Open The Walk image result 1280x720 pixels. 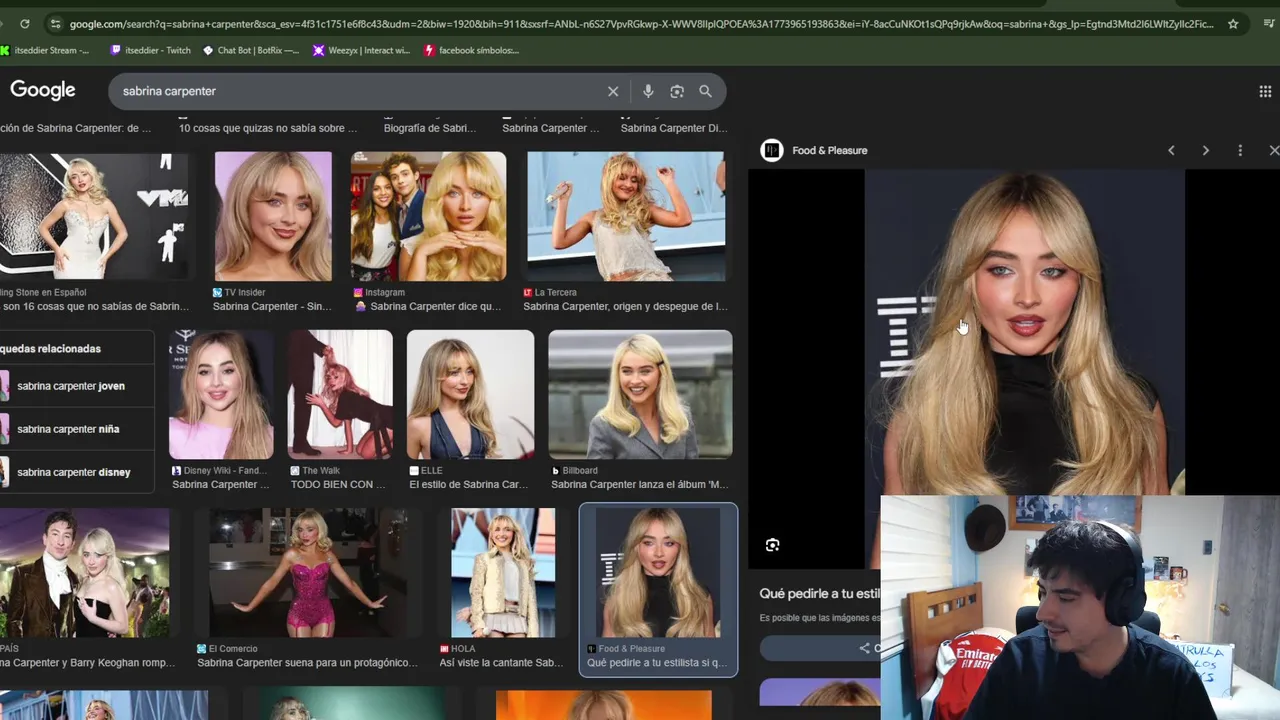(340, 394)
